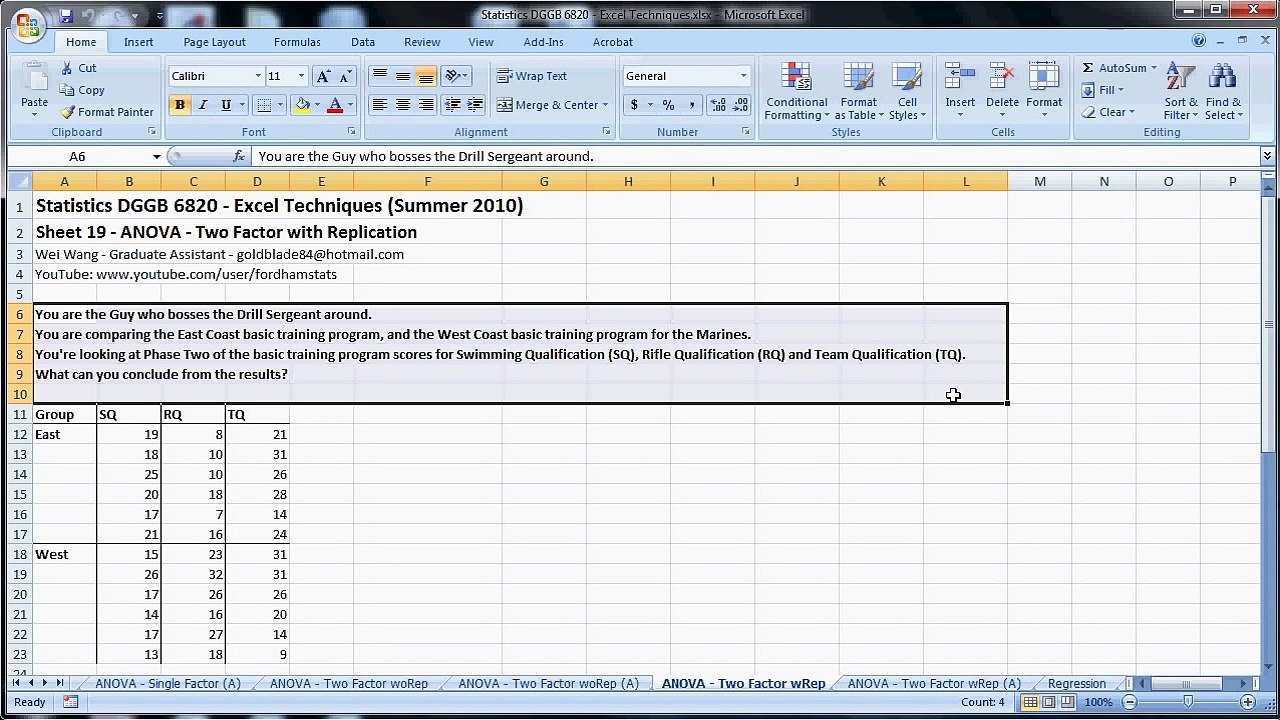Viewport: 1280px width, 720px height.
Task: Open Find & Select menu
Action: tap(1223, 92)
